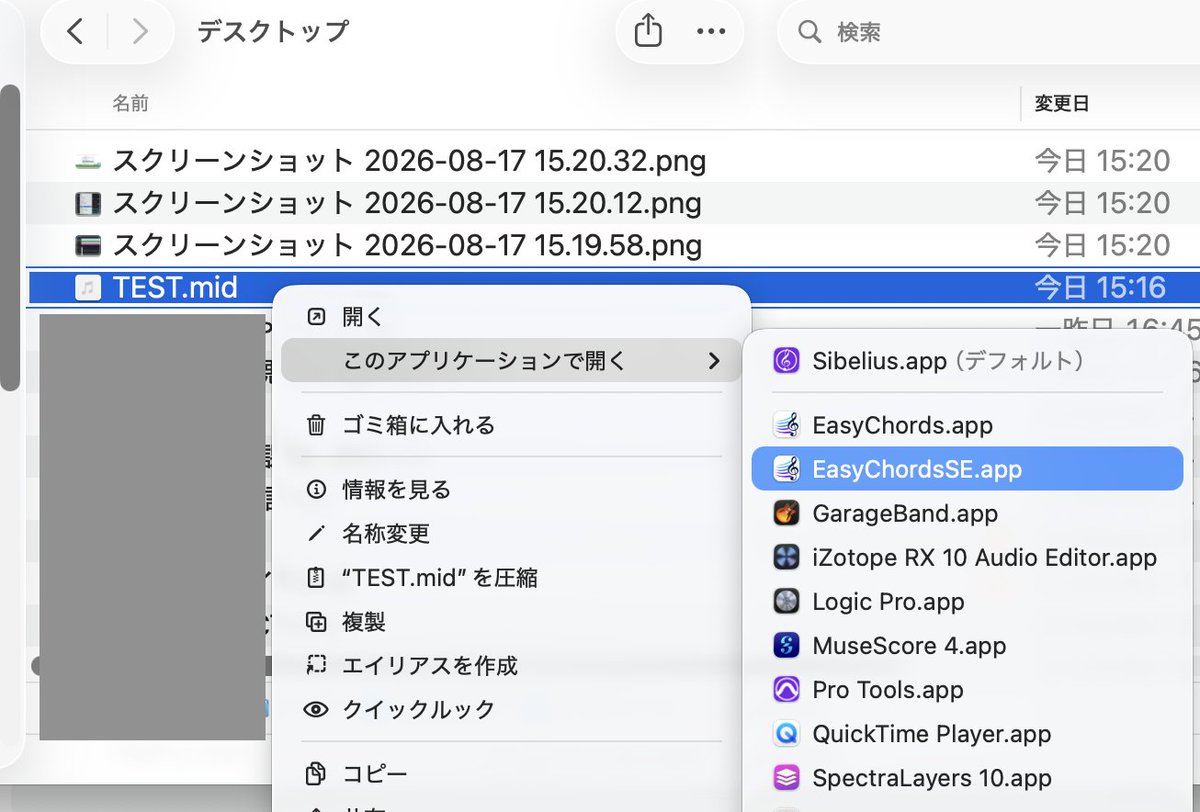This screenshot has height=812, width=1200.
Task: Click 今日 15:16 date of TEST.mid
Action: coord(1100,288)
